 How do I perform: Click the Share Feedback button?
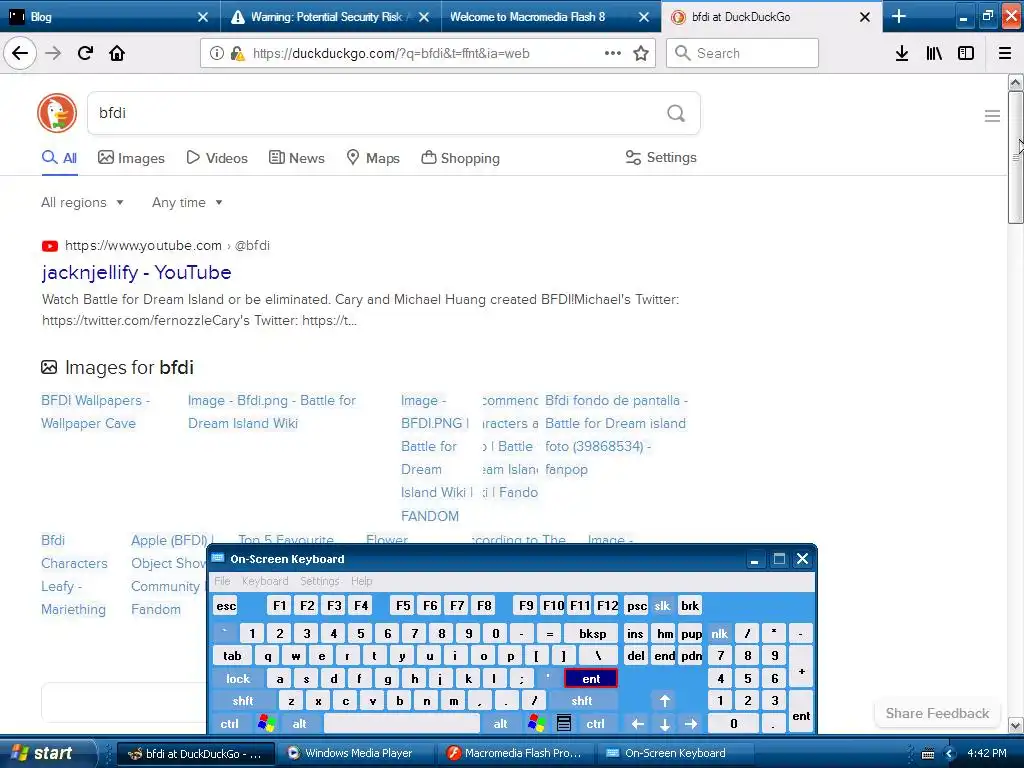(x=937, y=713)
